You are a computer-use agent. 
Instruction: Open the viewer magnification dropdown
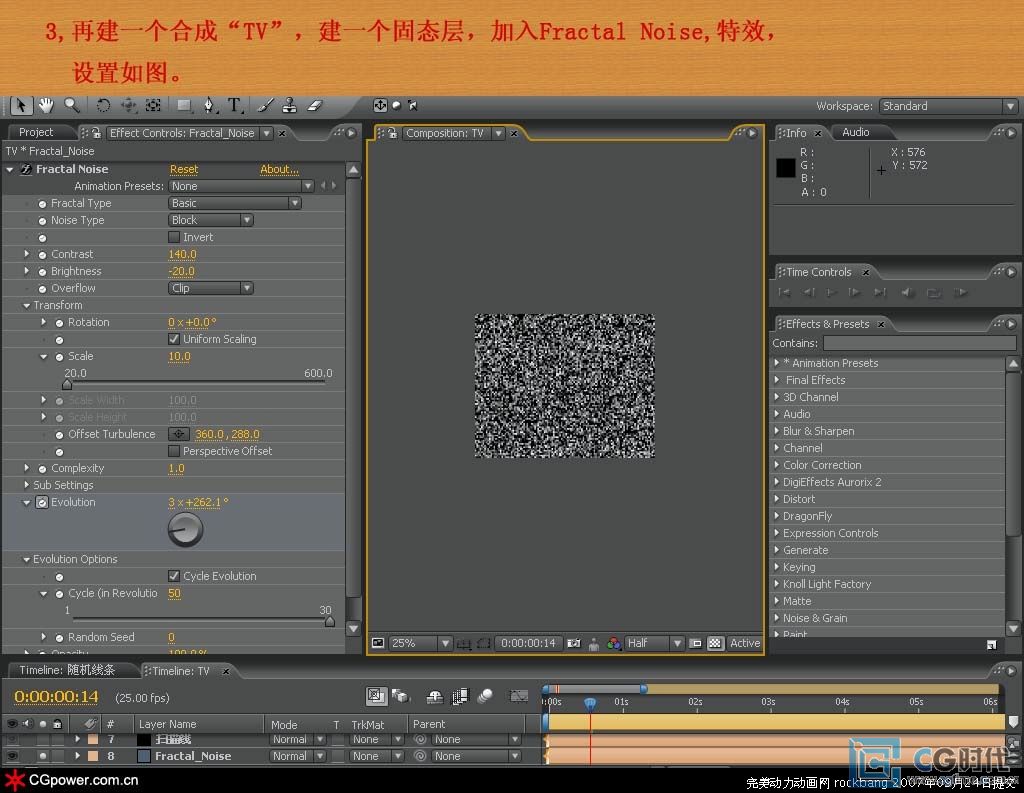(420, 643)
